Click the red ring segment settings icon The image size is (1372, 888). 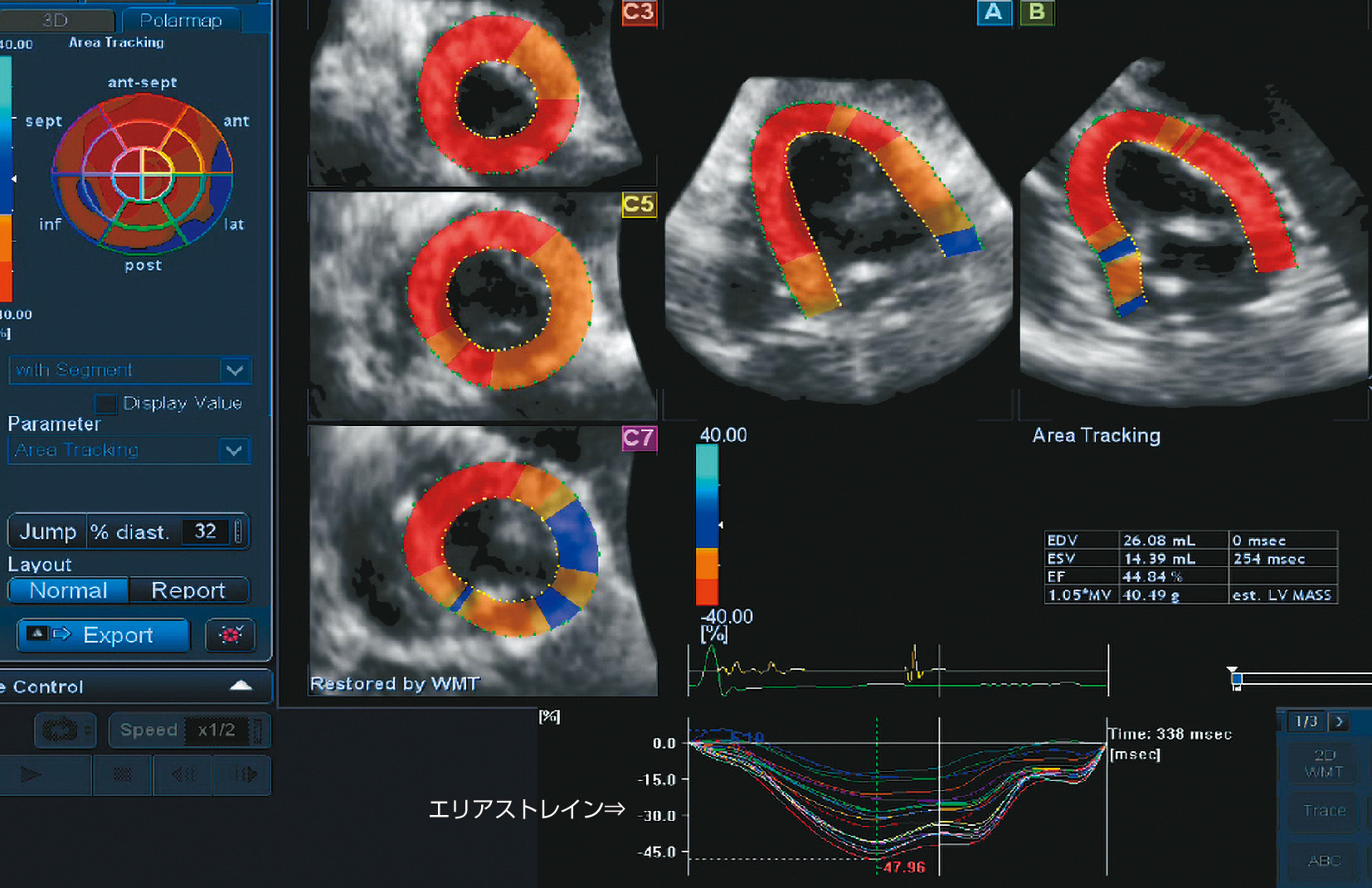(x=230, y=635)
